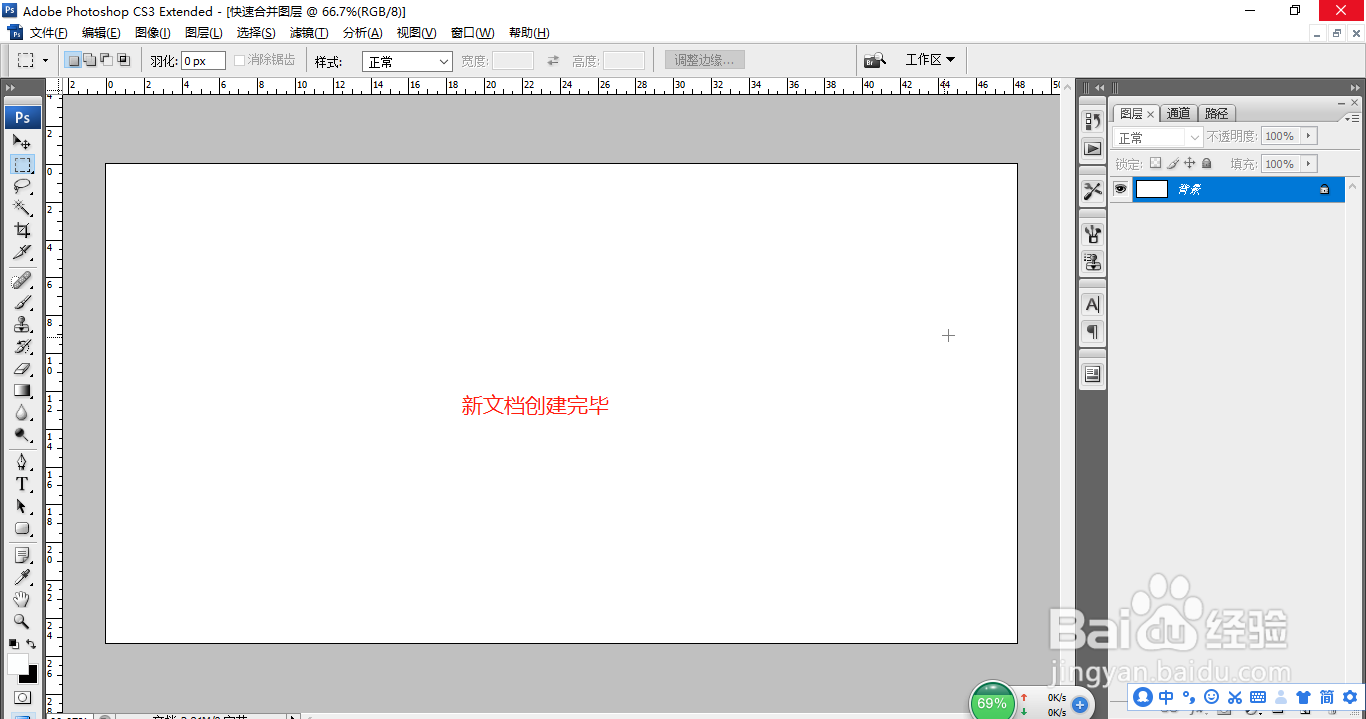Click the 调整边缘... refine edge button
Viewport: 1366px width, 719px height.
click(705, 60)
